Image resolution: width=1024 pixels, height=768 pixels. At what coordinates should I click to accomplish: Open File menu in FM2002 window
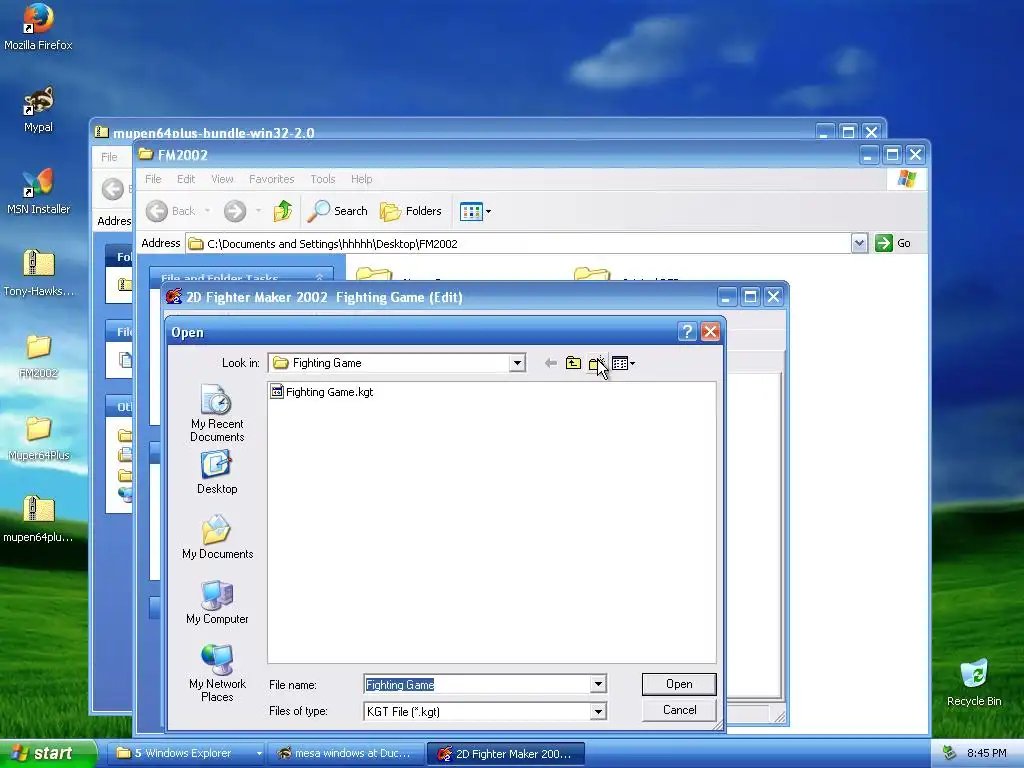click(153, 179)
